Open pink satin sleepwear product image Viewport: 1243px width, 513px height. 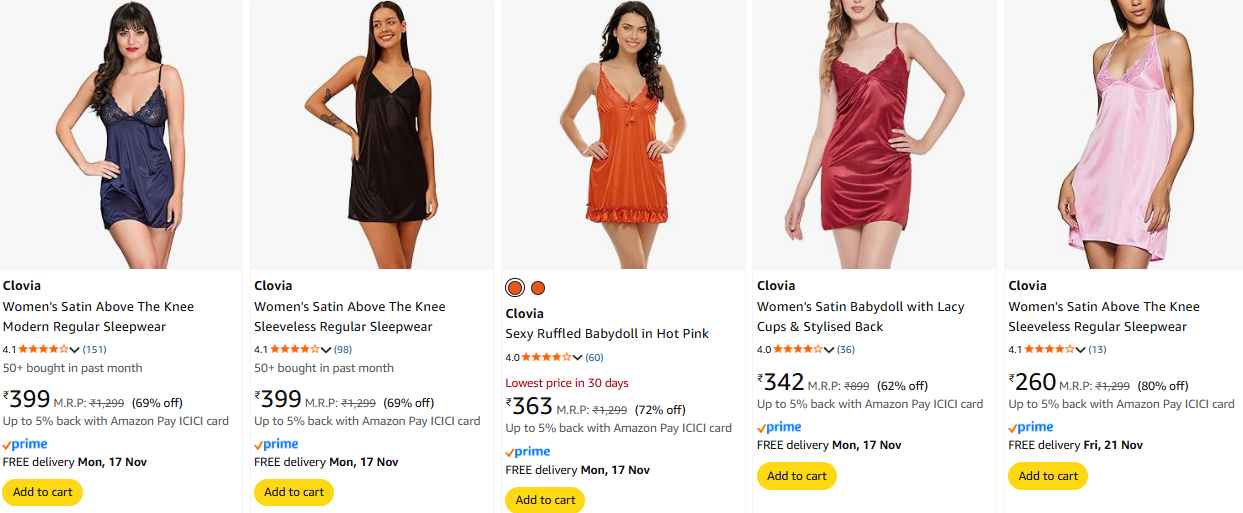pyautogui.click(x=1122, y=135)
